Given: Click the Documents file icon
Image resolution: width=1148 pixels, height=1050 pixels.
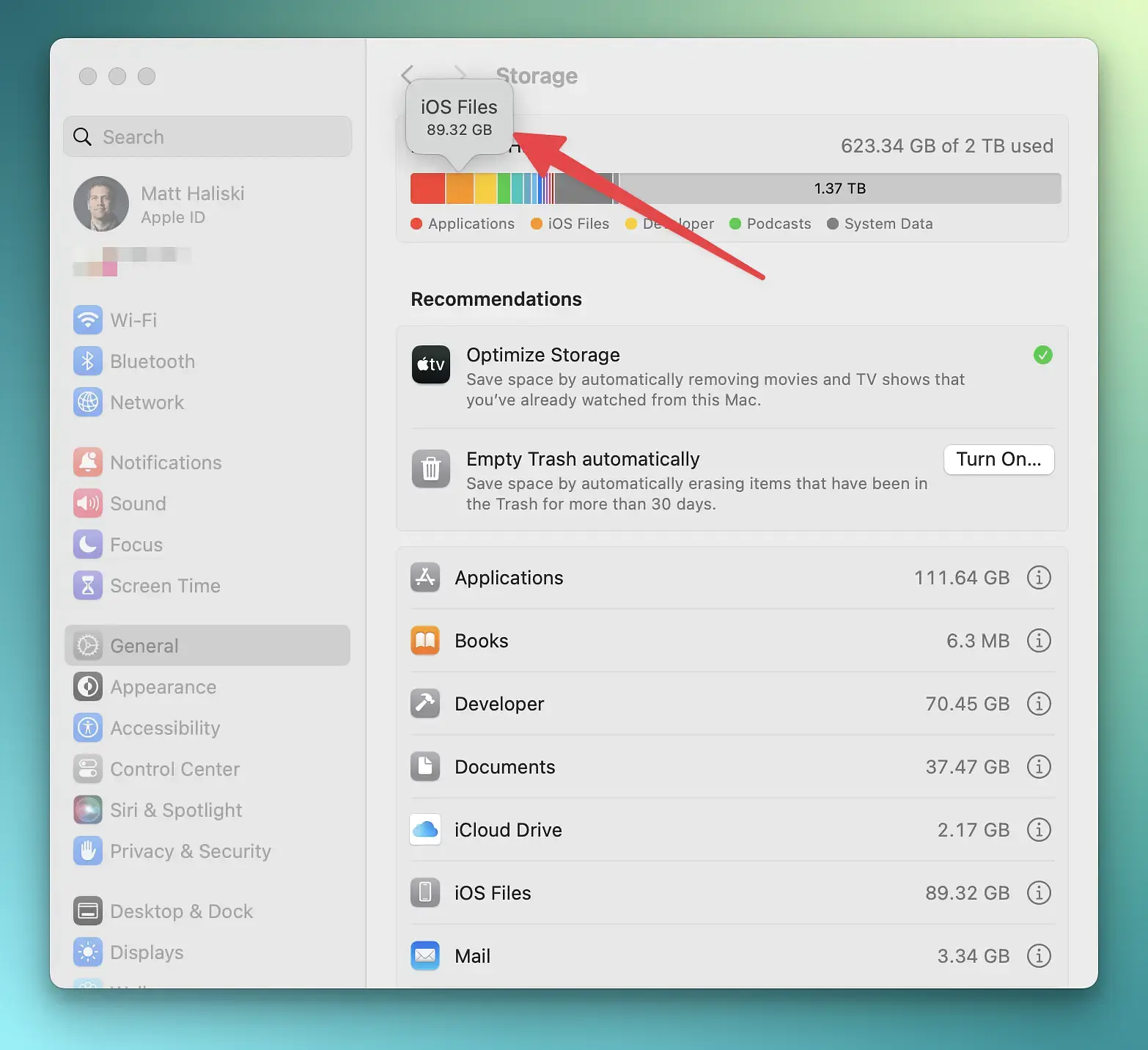Looking at the screenshot, I should pos(425,766).
